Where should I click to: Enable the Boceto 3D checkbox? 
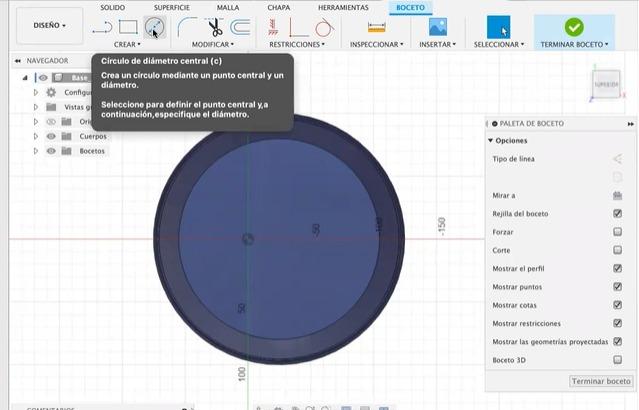pos(617,360)
